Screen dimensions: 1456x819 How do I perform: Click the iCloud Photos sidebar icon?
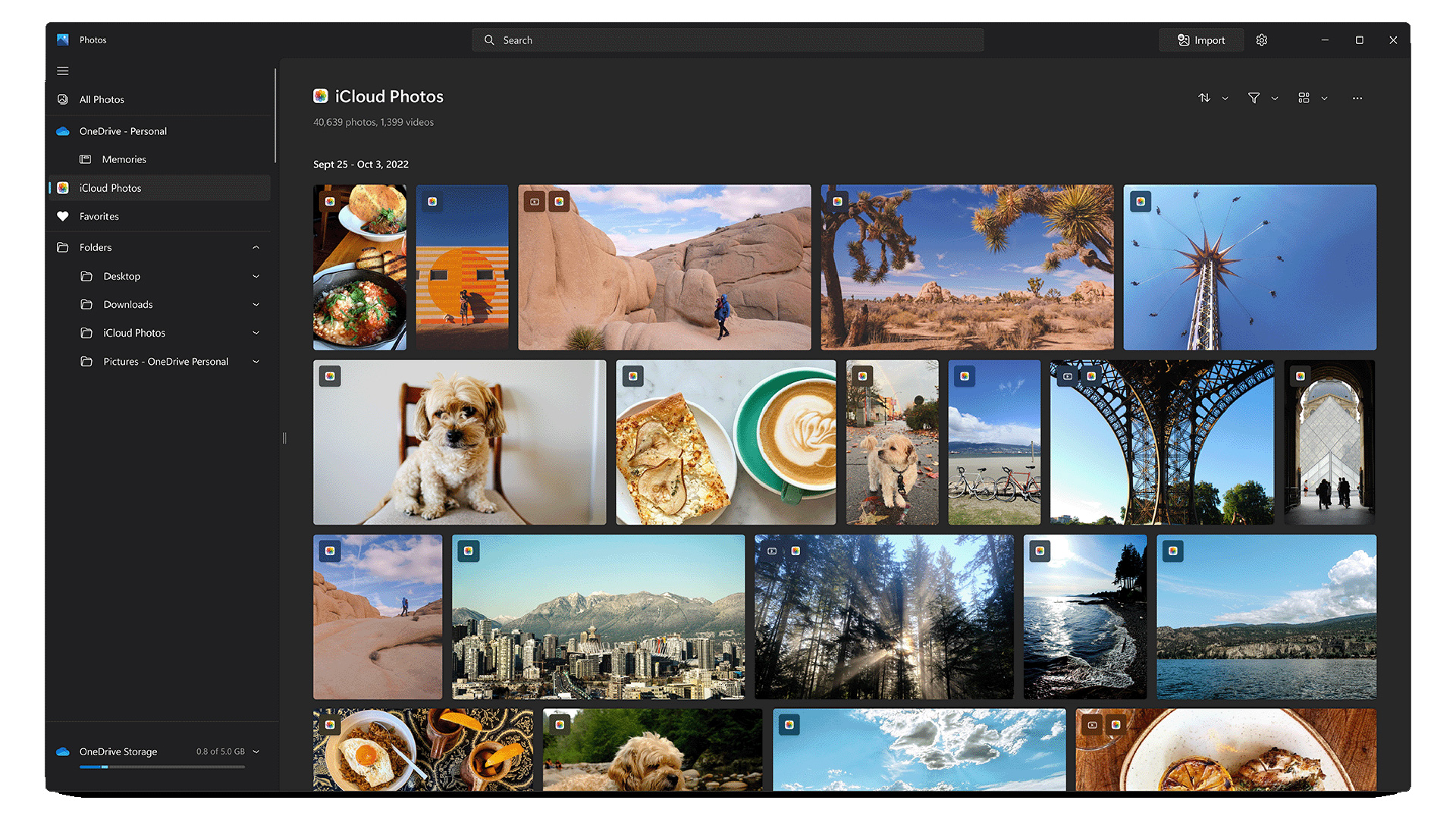(64, 187)
